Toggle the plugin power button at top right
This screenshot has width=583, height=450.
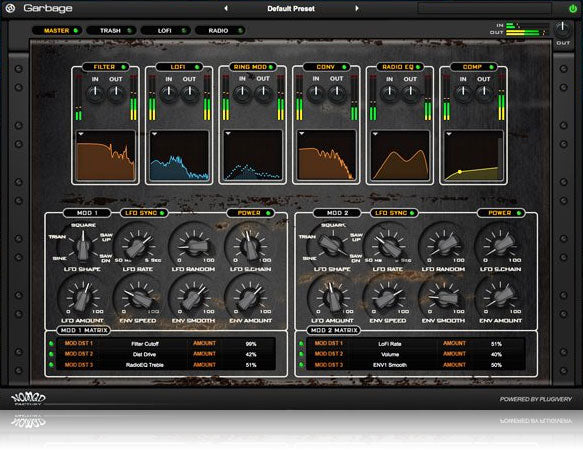[x=573, y=9]
